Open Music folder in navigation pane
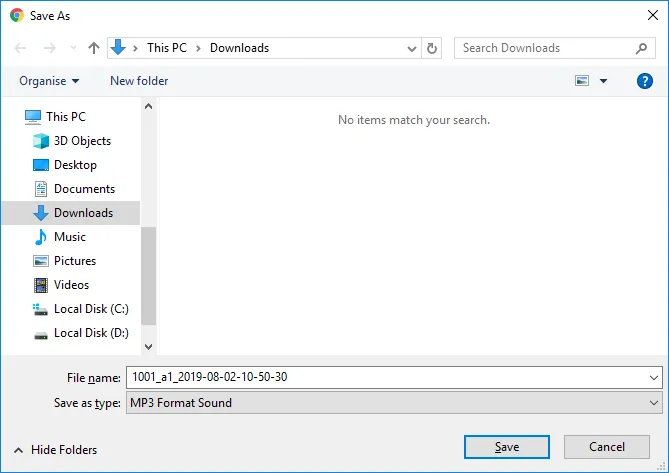 click(x=70, y=237)
